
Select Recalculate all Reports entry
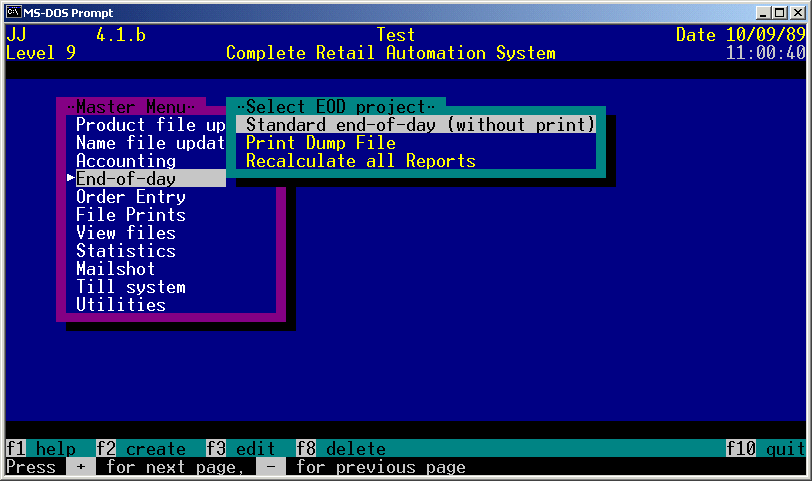click(360, 161)
